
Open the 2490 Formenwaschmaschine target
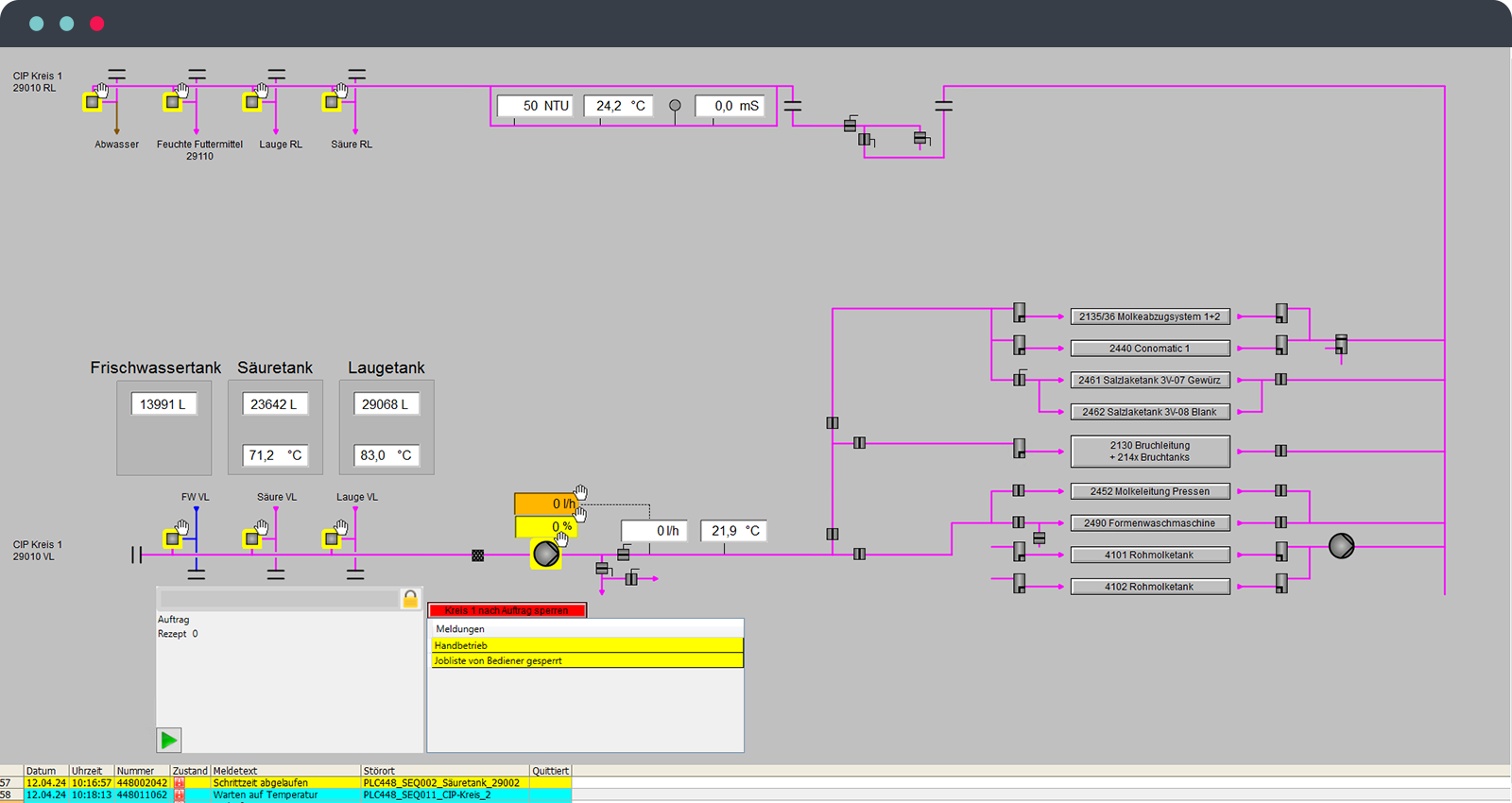pyautogui.click(x=1149, y=523)
